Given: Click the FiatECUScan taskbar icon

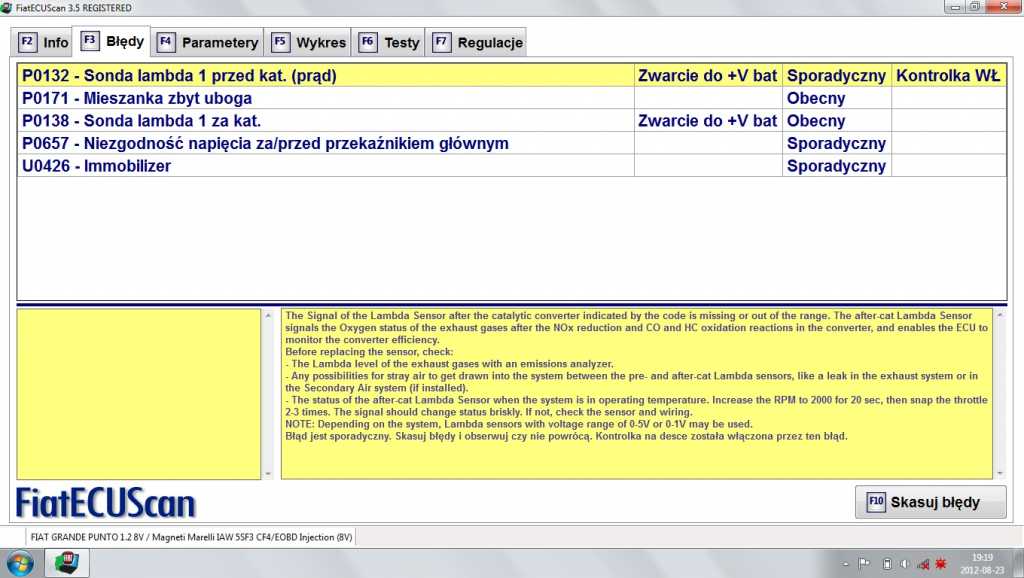Looking at the screenshot, I should (67, 563).
